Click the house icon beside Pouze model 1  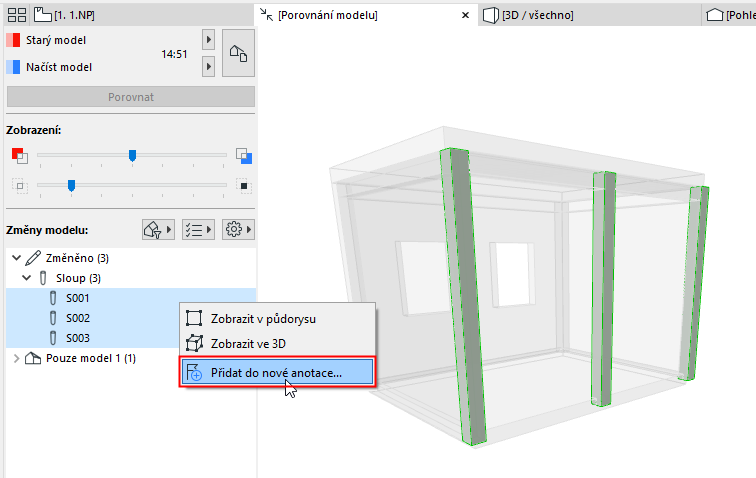click(x=33, y=358)
